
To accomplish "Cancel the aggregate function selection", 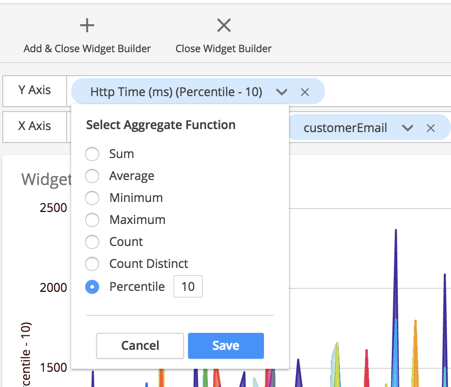I will click(140, 346).
